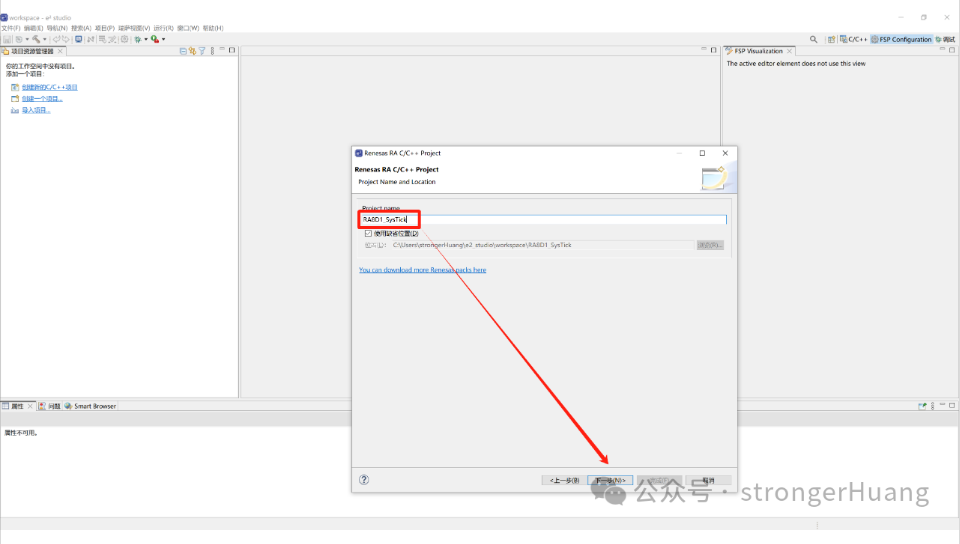Click the Browse button beside location path

coord(710,245)
